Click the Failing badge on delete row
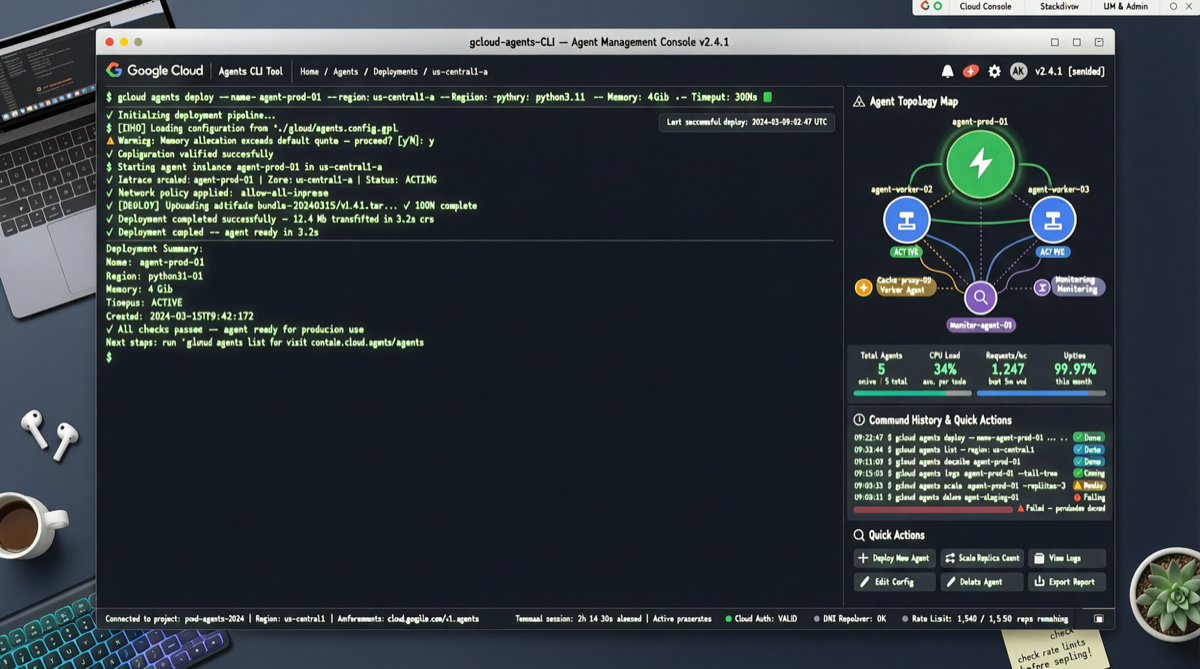This screenshot has height=669, width=1200. 1089,497
